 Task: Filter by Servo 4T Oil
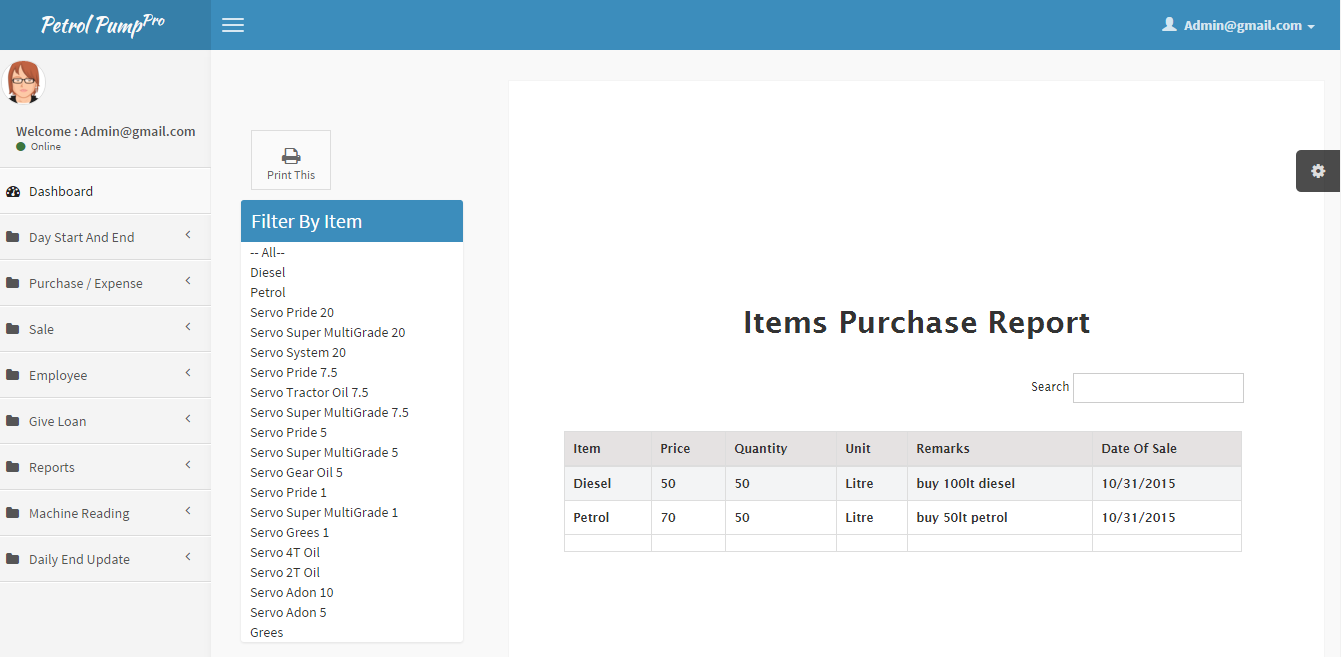(x=285, y=552)
